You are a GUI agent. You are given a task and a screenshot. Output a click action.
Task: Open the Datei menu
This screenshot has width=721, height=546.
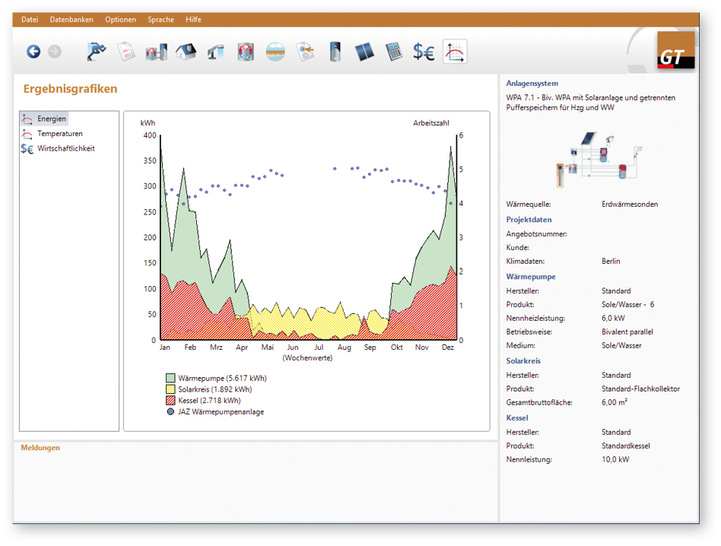(x=30, y=20)
